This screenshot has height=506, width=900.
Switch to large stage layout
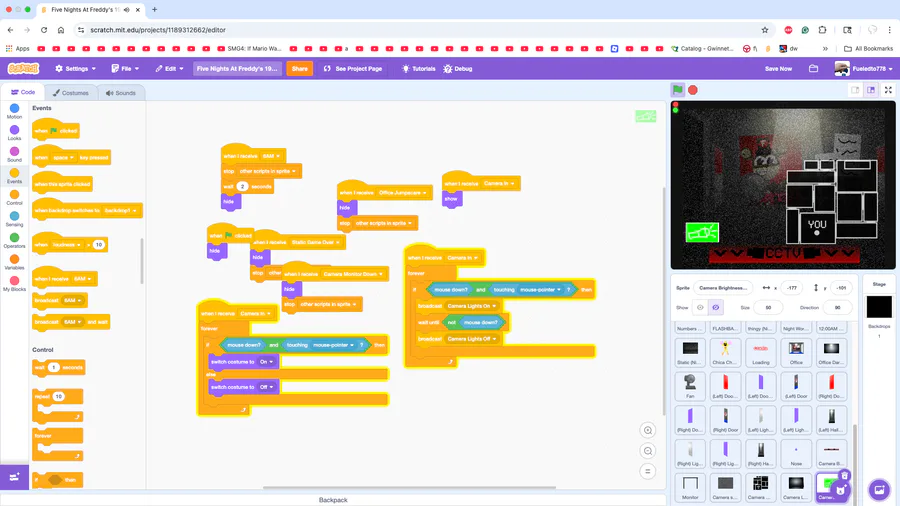coord(871,90)
